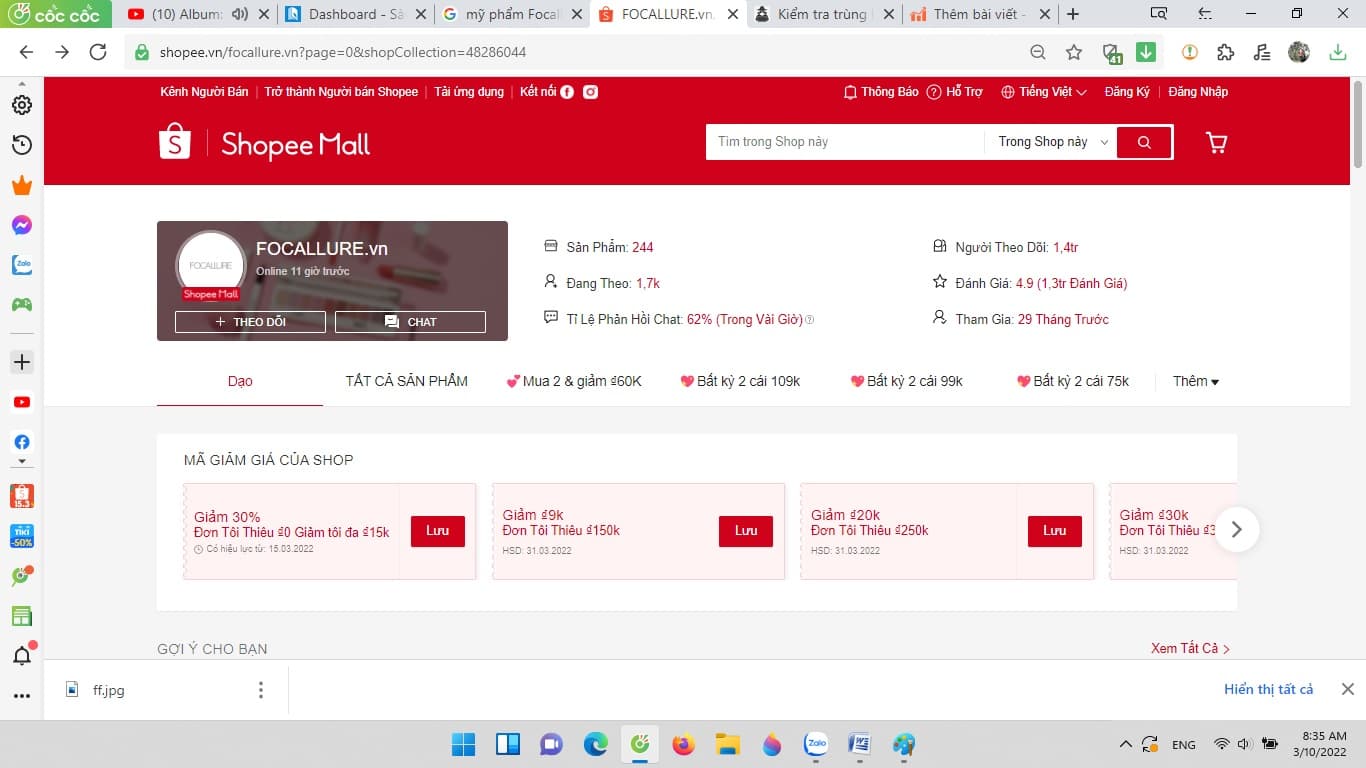Screen dimensions: 1366x768
Task: Click the red search magnifier button
Action: [x=1144, y=142]
